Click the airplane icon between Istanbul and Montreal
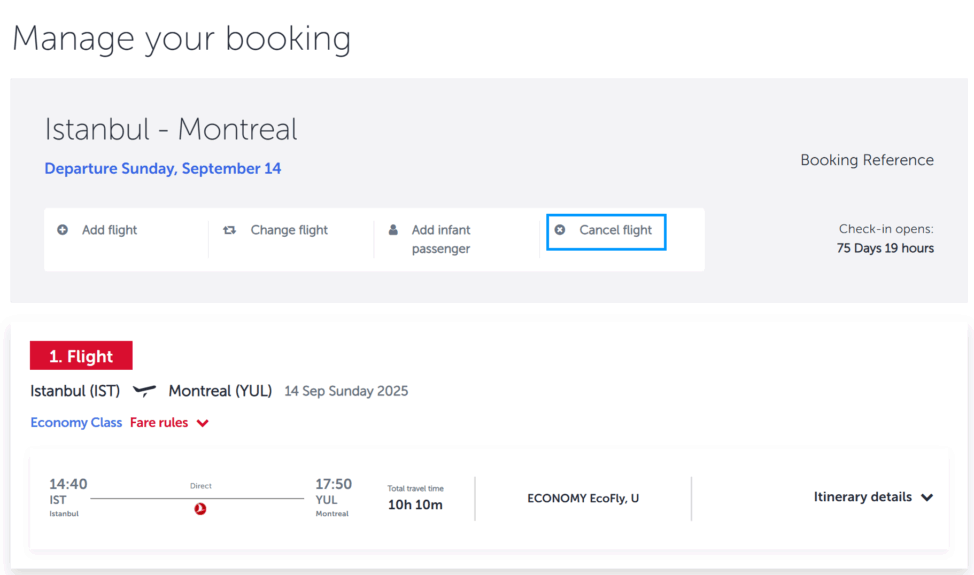The width and height of the screenshot is (974, 575). coord(144,391)
